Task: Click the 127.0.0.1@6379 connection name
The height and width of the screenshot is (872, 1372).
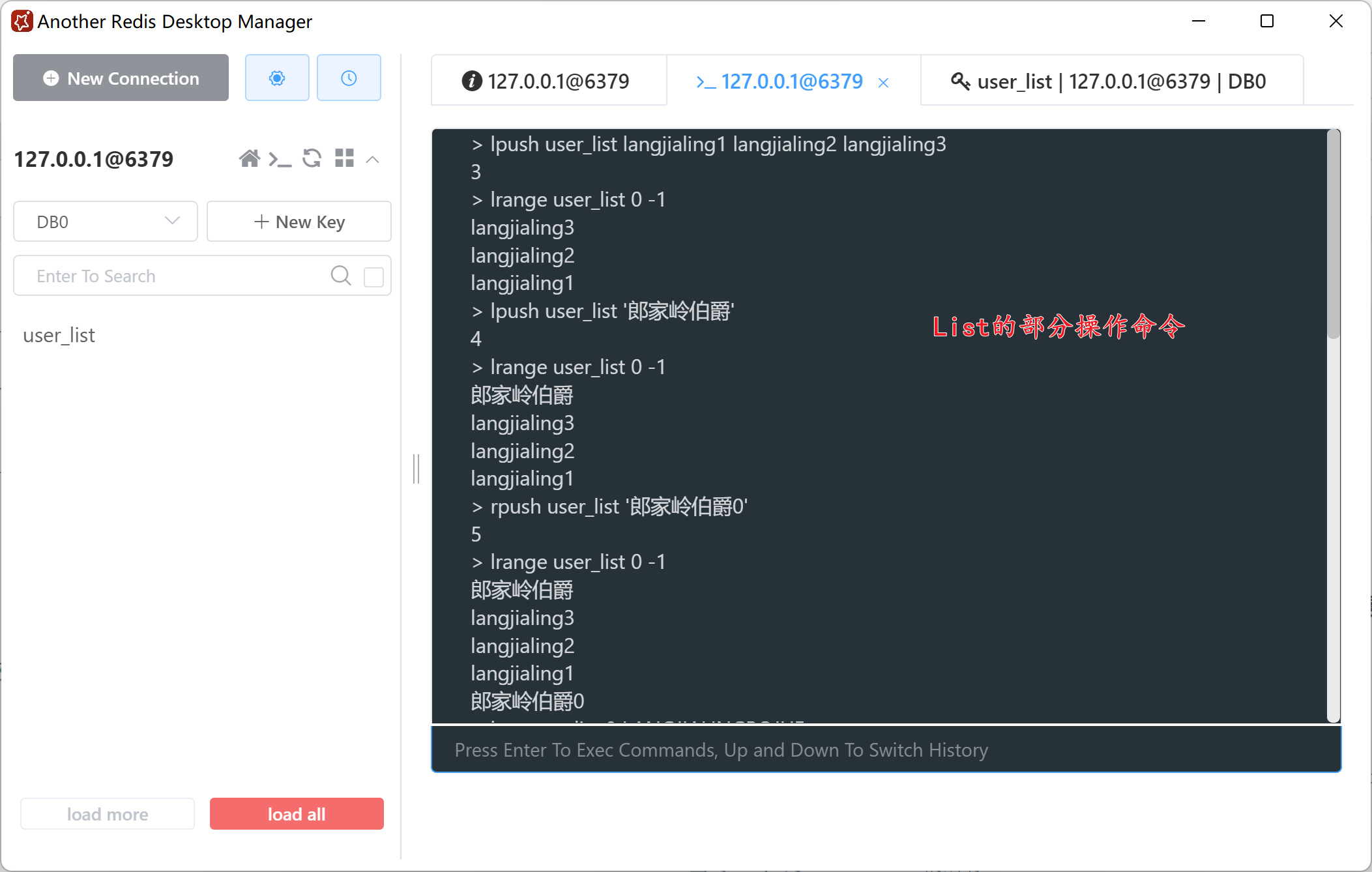Action: point(94,159)
